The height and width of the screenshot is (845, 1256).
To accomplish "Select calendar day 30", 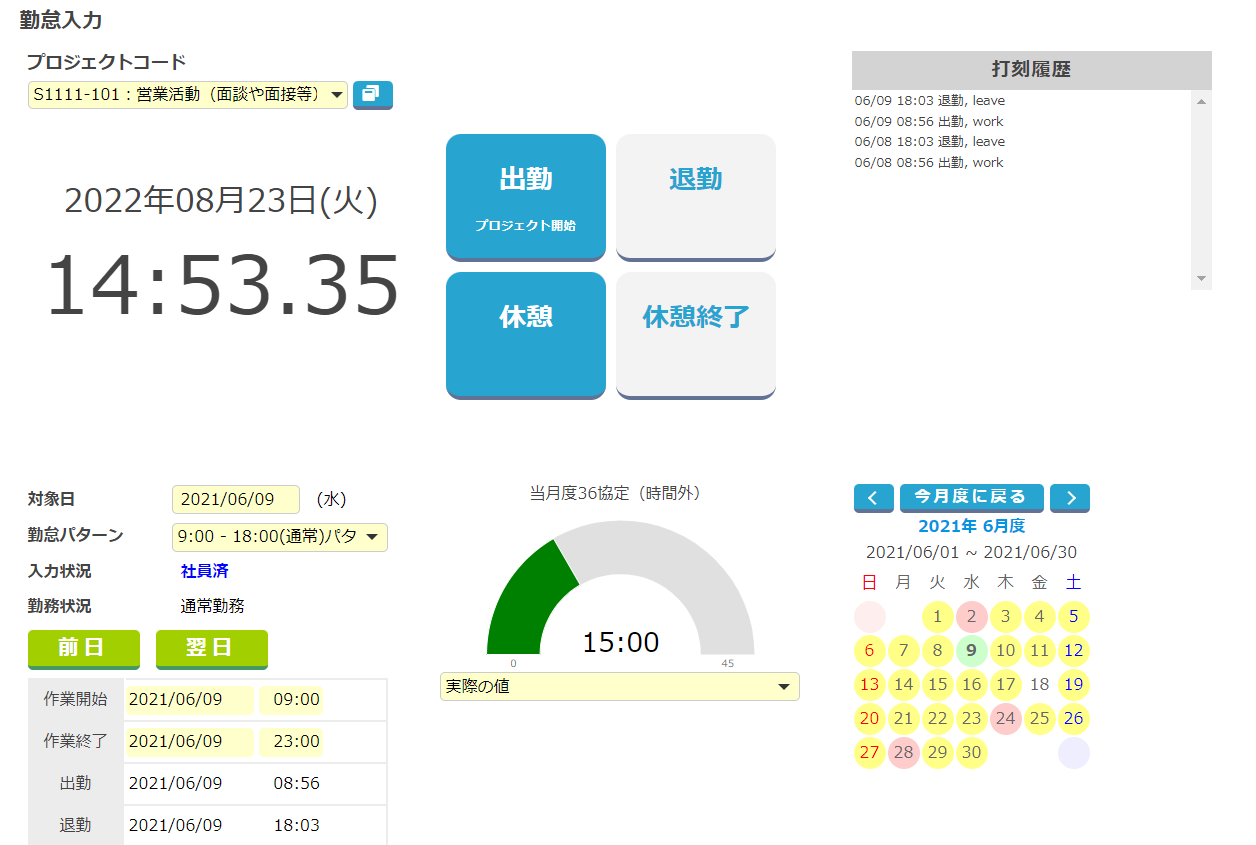I will [x=972, y=753].
